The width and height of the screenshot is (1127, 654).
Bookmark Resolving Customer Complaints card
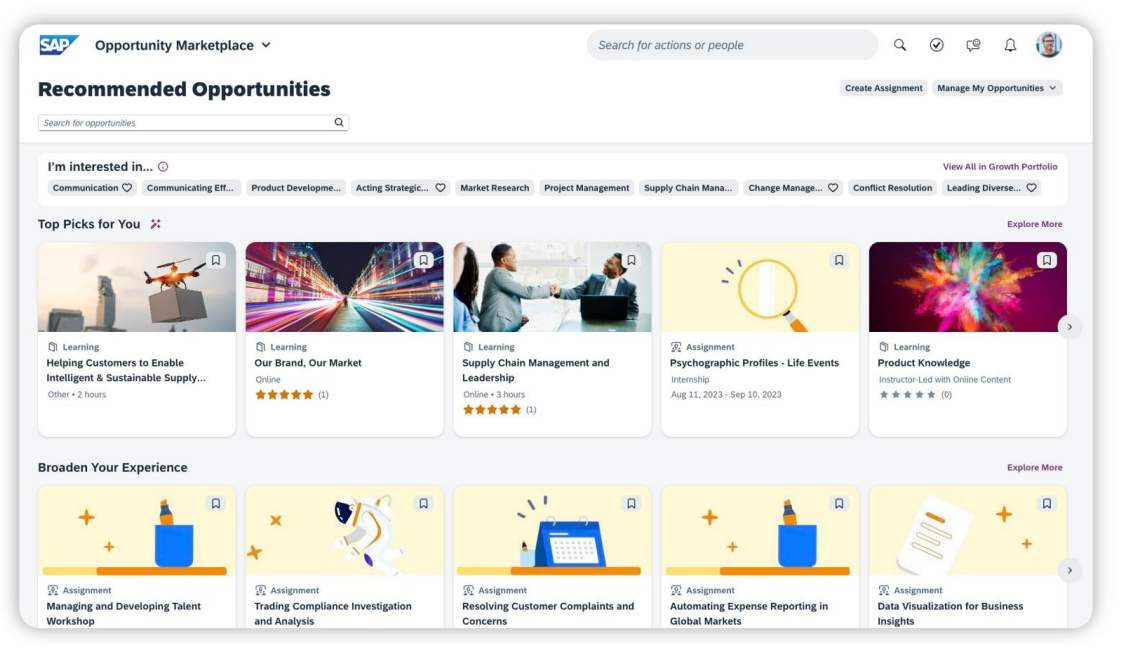pyautogui.click(x=631, y=504)
